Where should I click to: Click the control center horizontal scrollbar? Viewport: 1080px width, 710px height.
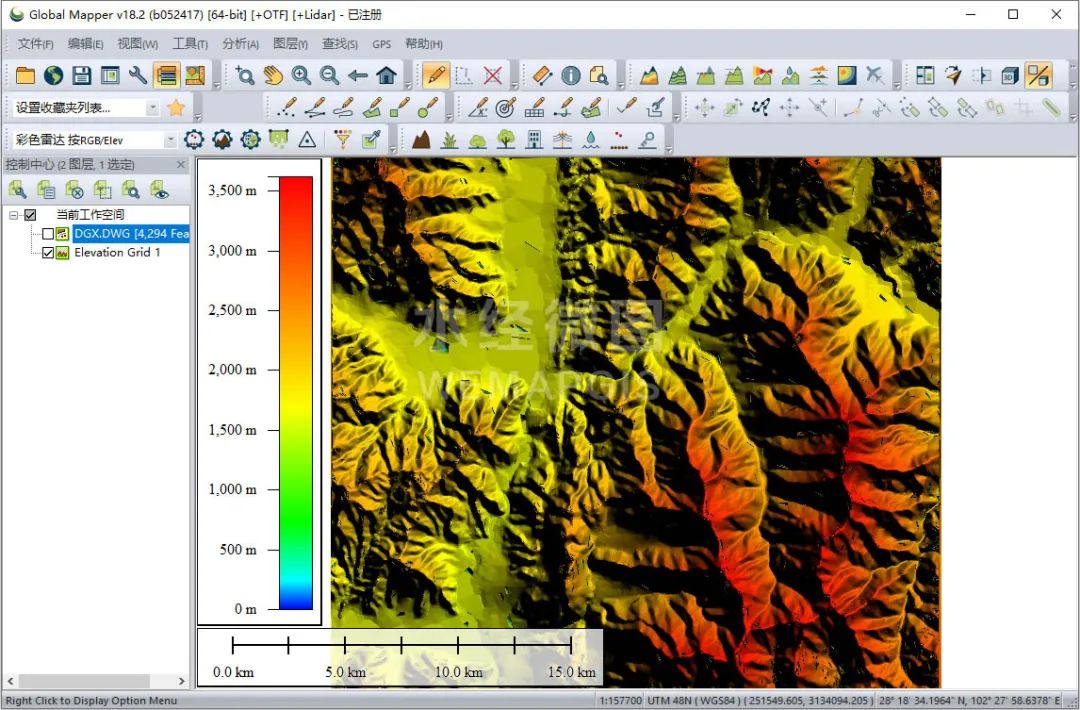coord(83,681)
